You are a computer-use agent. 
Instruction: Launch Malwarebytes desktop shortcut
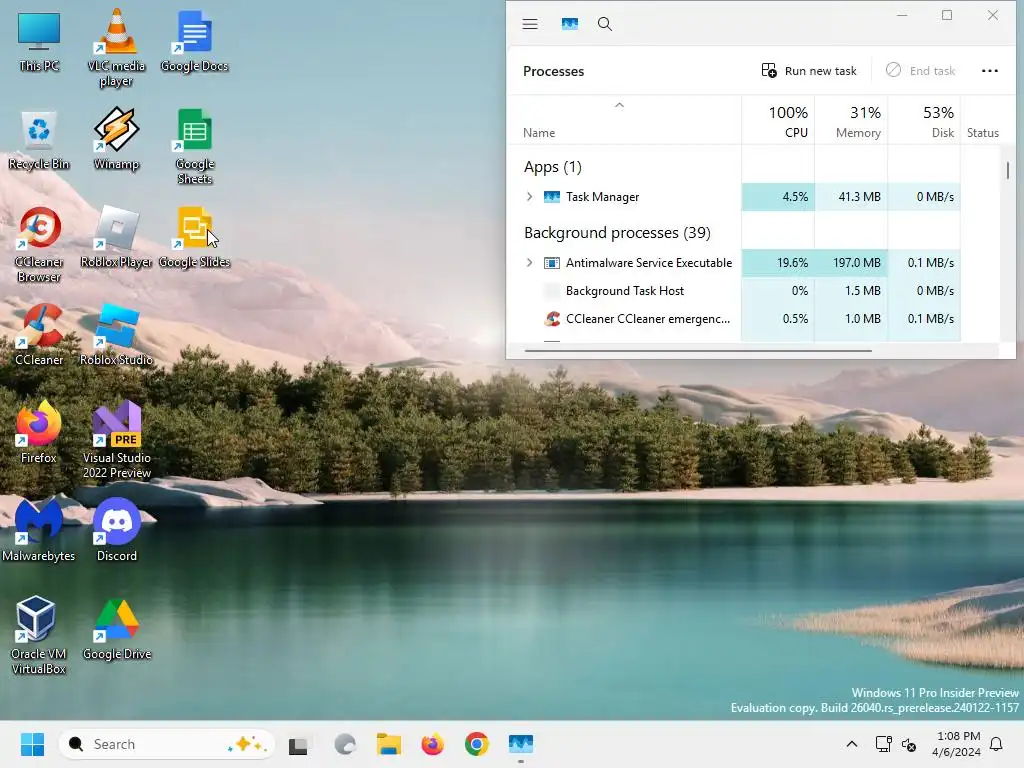click(x=39, y=532)
